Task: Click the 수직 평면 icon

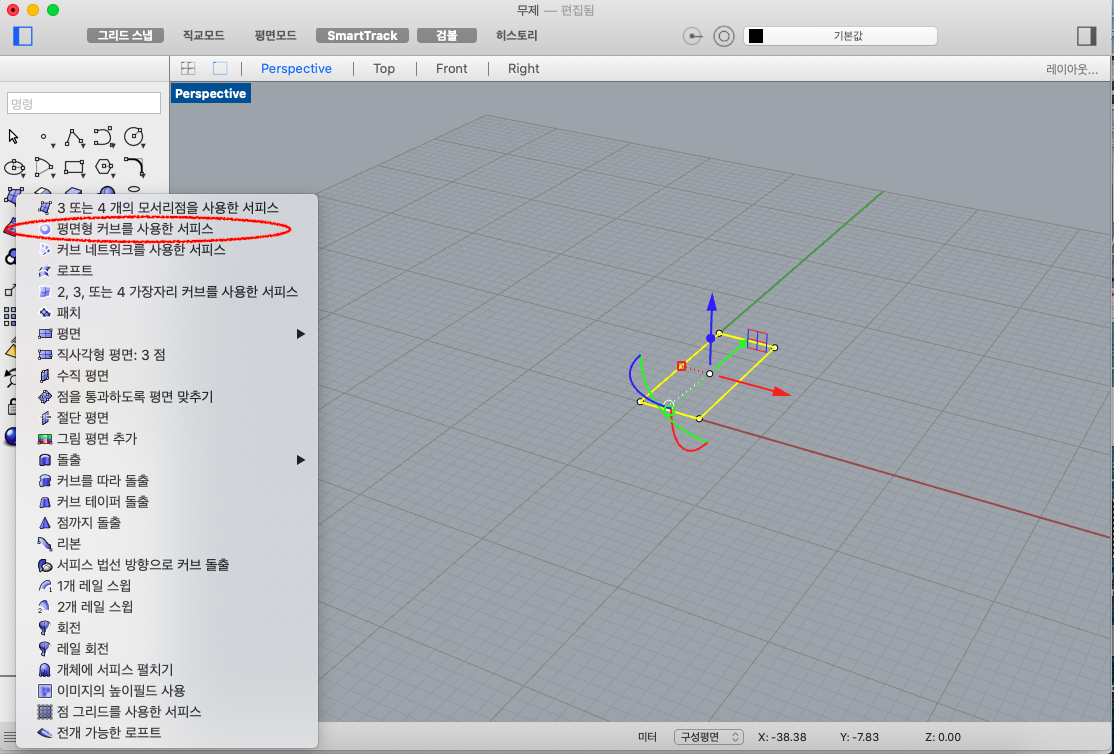Action: (x=45, y=376)
